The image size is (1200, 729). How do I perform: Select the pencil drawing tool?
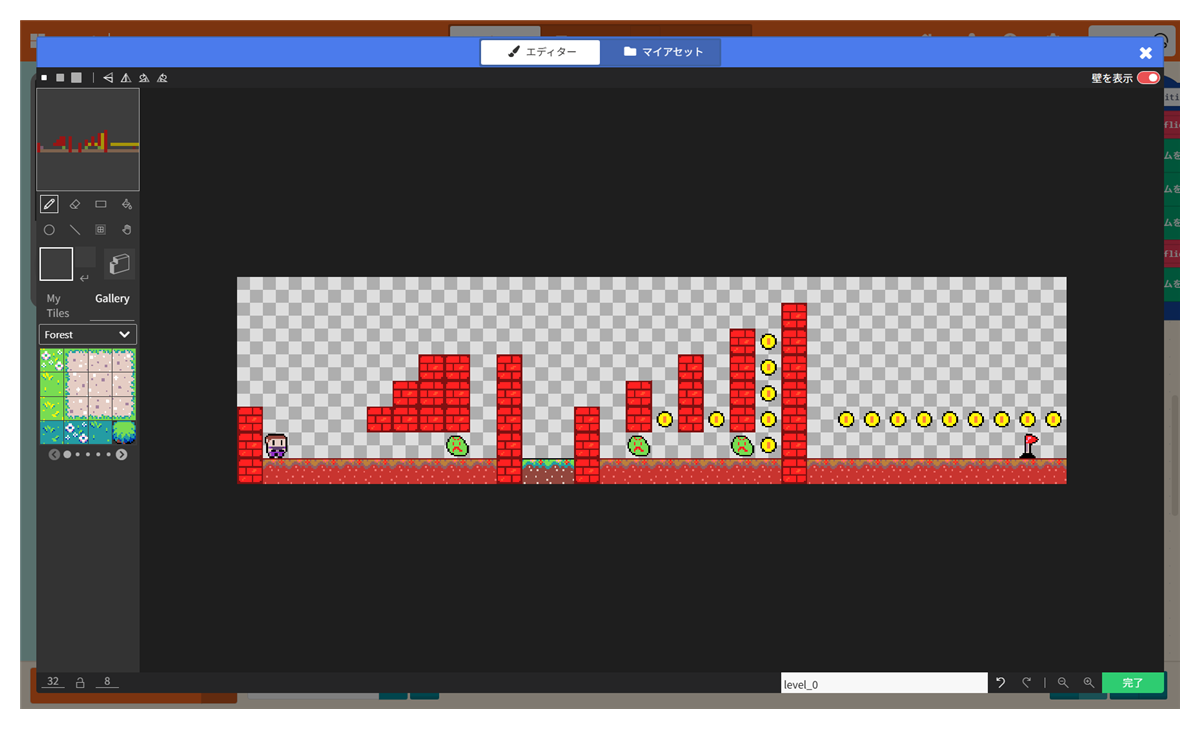48,204
